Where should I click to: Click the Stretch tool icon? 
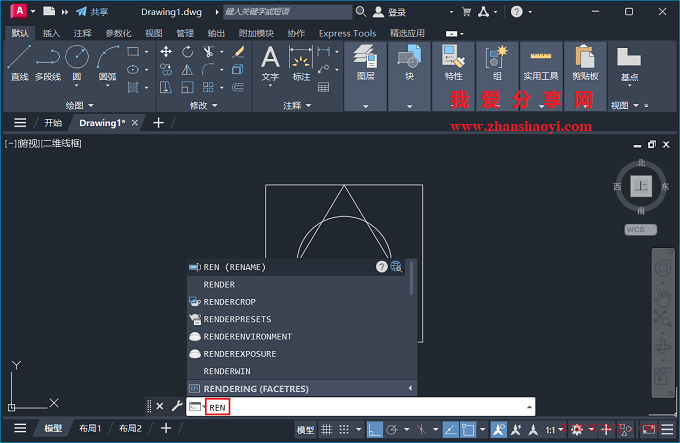point(166,87)
